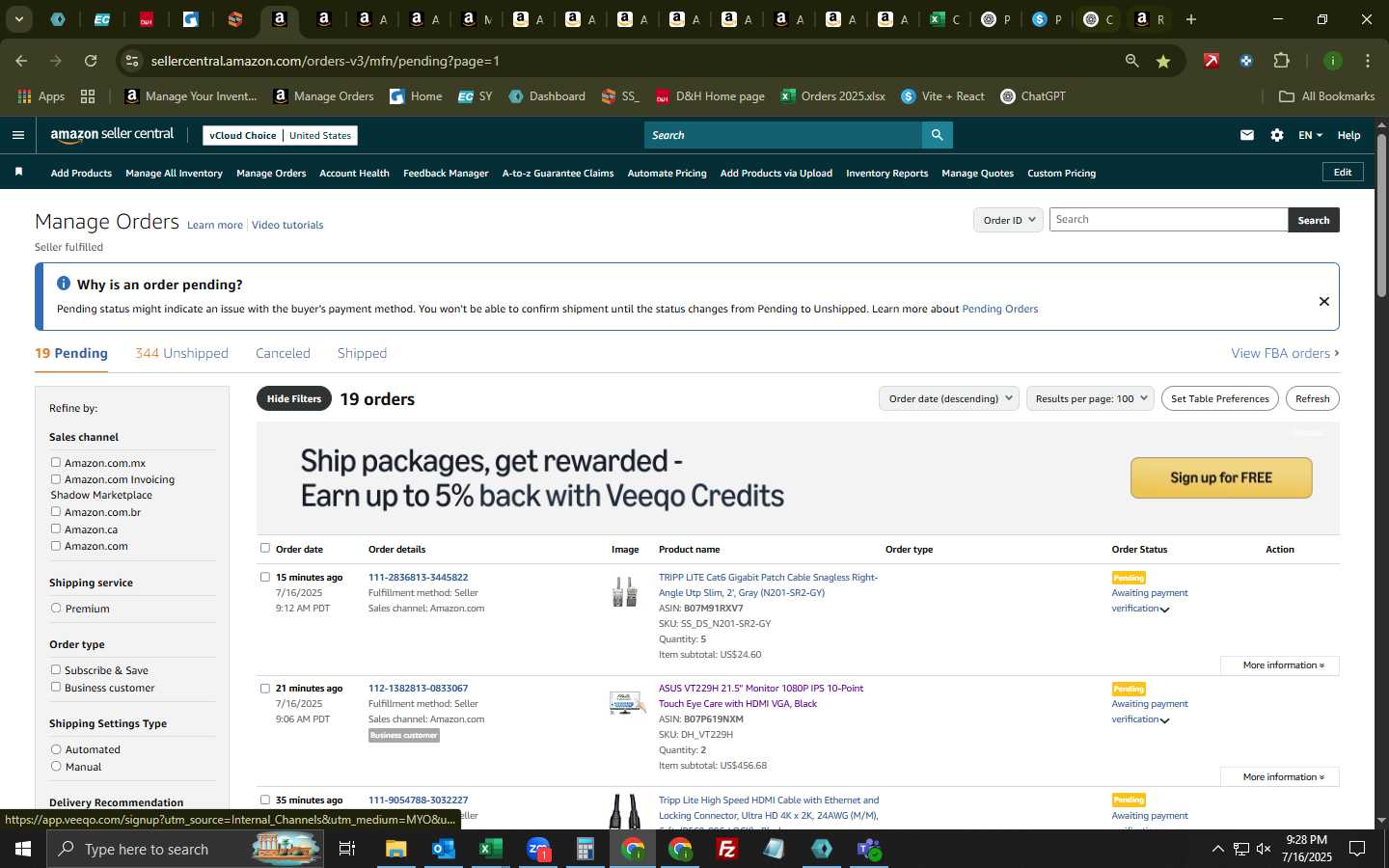Image resolution: width=1389 pixels, height=868 pixels.
Task: Open the Chrome profile avatar
Action: coord(1333,61)
